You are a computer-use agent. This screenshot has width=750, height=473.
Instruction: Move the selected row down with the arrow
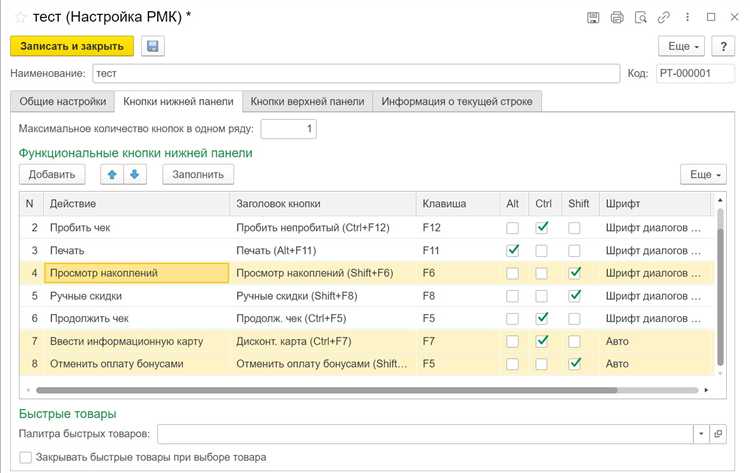134,174
